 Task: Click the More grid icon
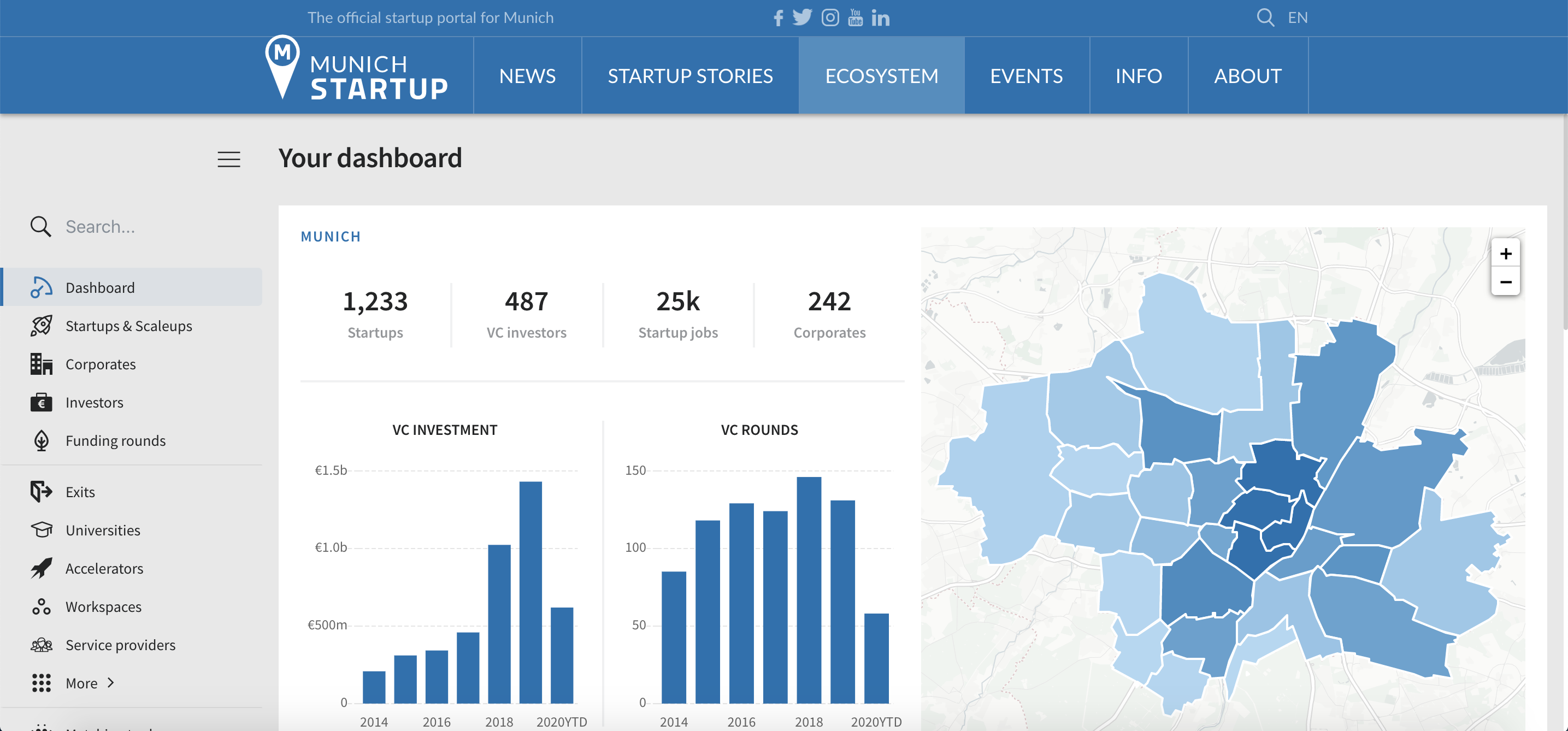pyautogui.click(x=41, y=683)
